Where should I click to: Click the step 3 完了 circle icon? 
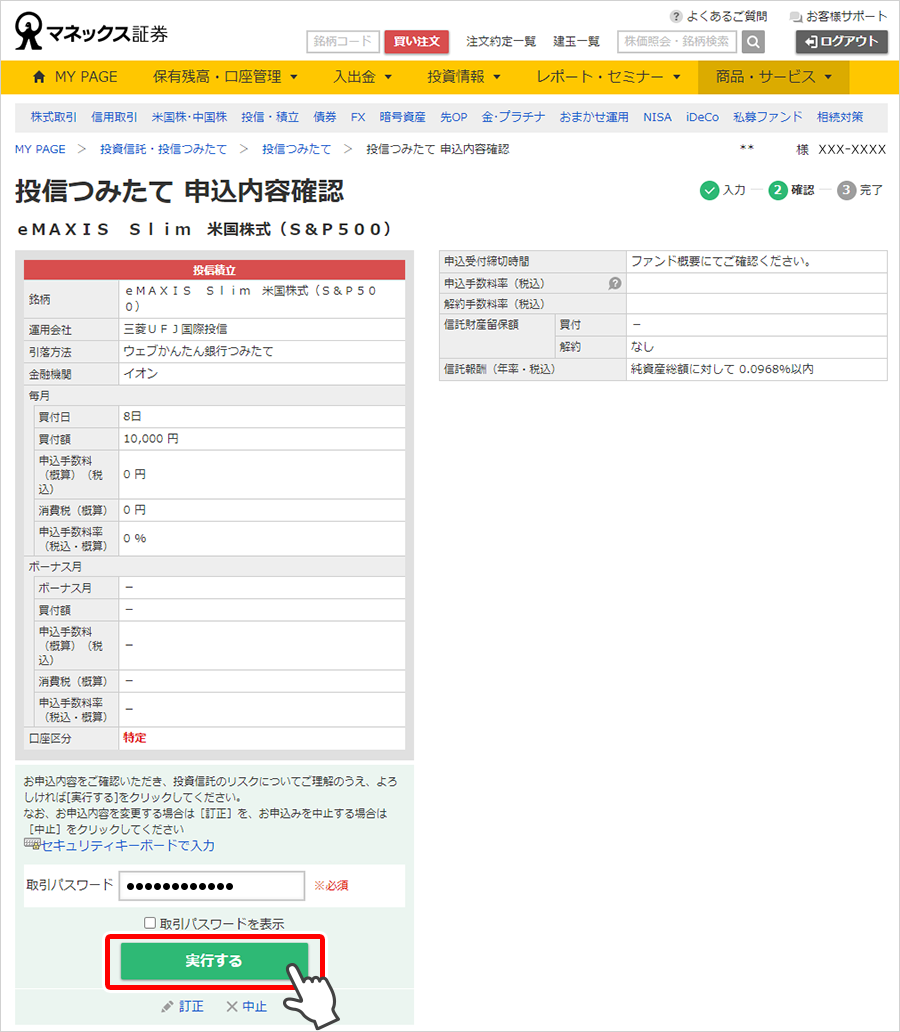coord(846,190)
